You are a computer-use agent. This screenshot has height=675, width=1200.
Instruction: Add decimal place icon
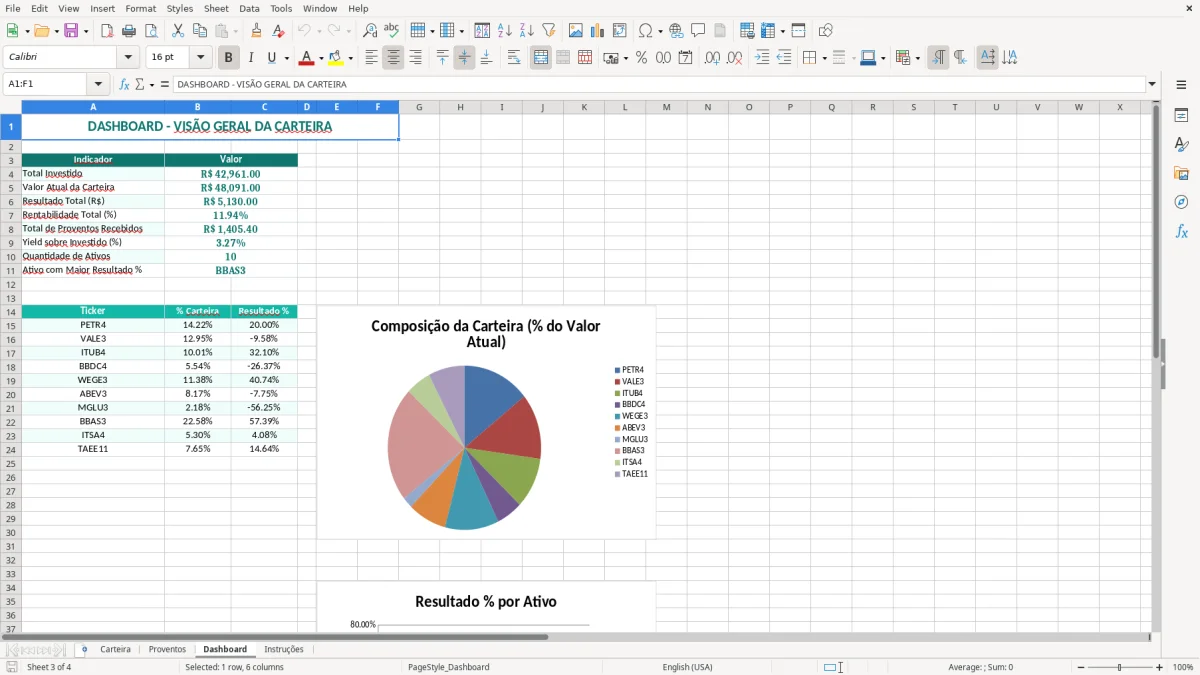(x=712, y=58)
